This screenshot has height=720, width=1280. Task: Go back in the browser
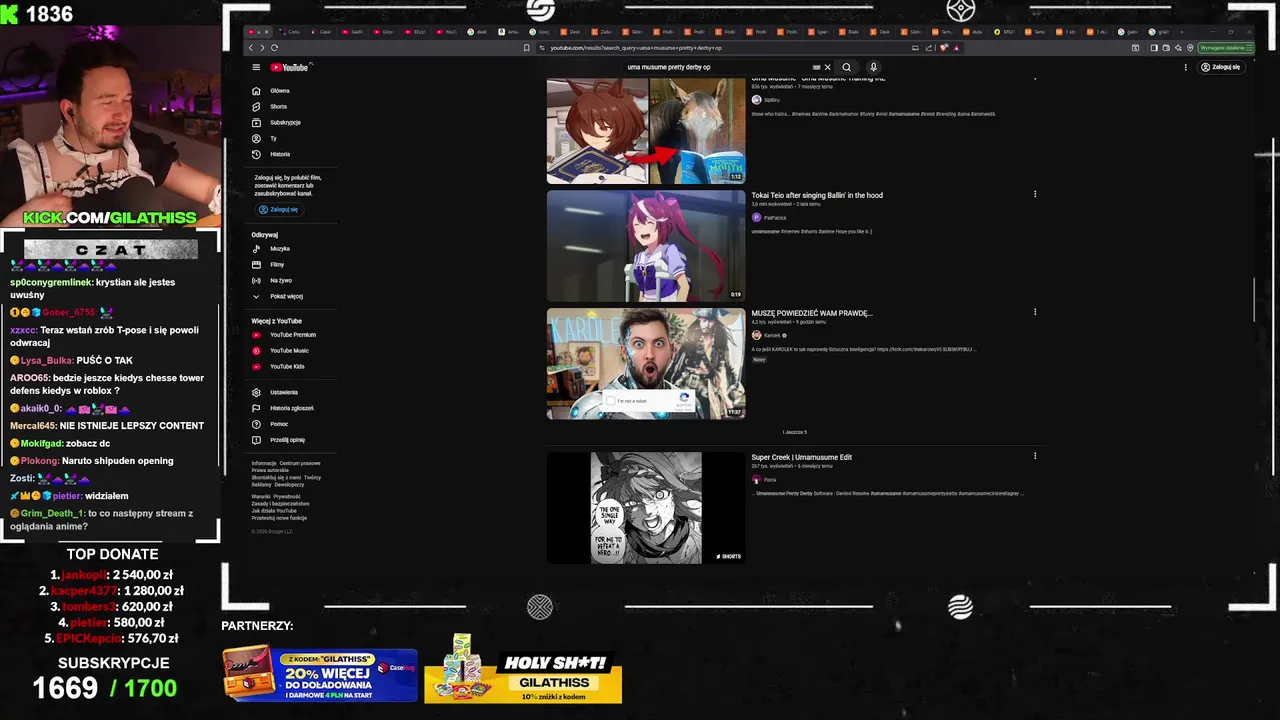(251, 48)
